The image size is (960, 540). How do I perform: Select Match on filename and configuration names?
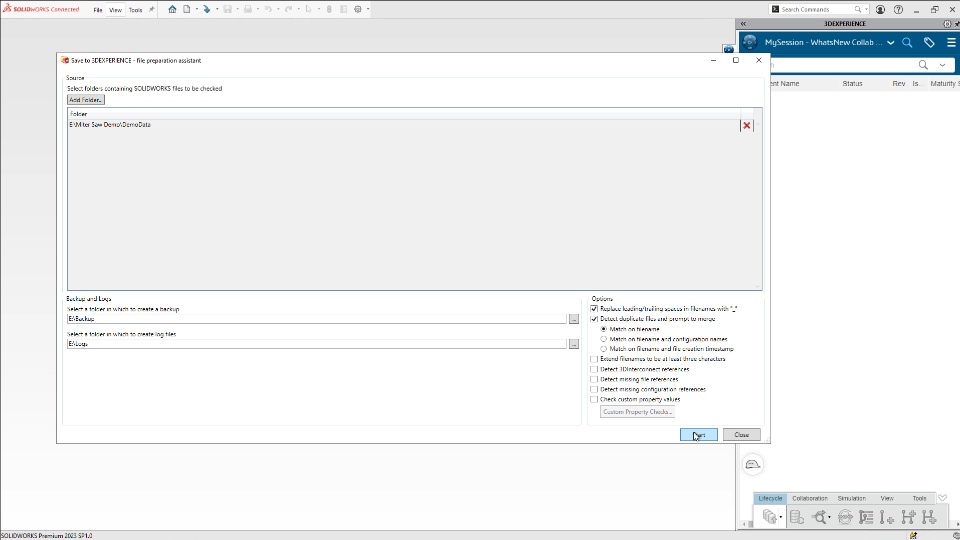tap(604, 339)
